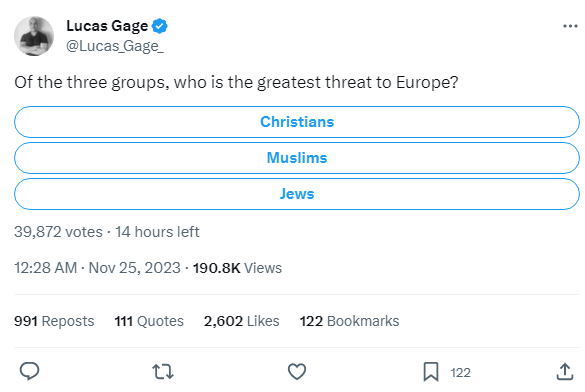
Task: Select the Muslims poll option
Action: [x=297, y=158]
